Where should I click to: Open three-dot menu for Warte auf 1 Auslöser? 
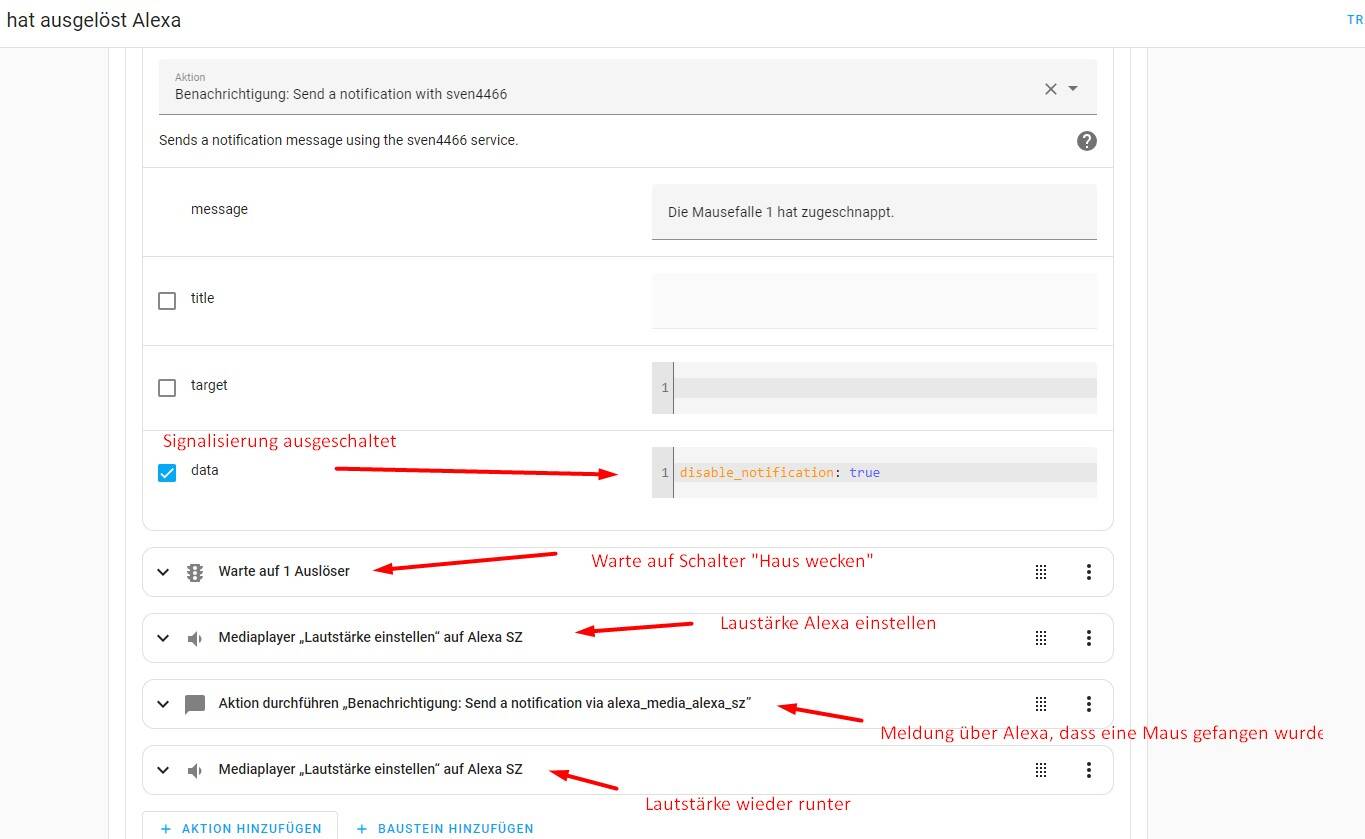click(x=1088, y=572)
